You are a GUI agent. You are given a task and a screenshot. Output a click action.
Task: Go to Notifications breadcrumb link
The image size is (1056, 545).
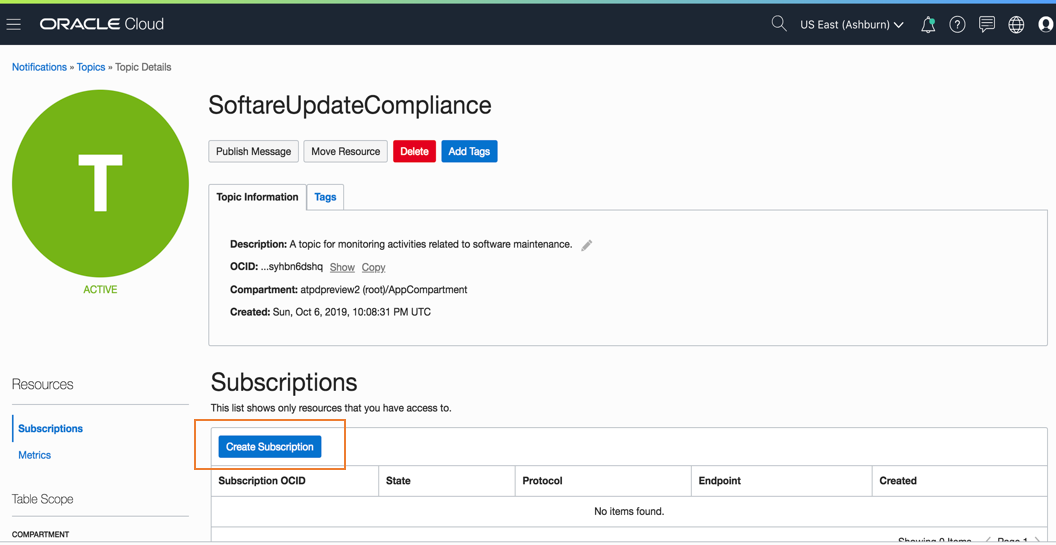39,67
